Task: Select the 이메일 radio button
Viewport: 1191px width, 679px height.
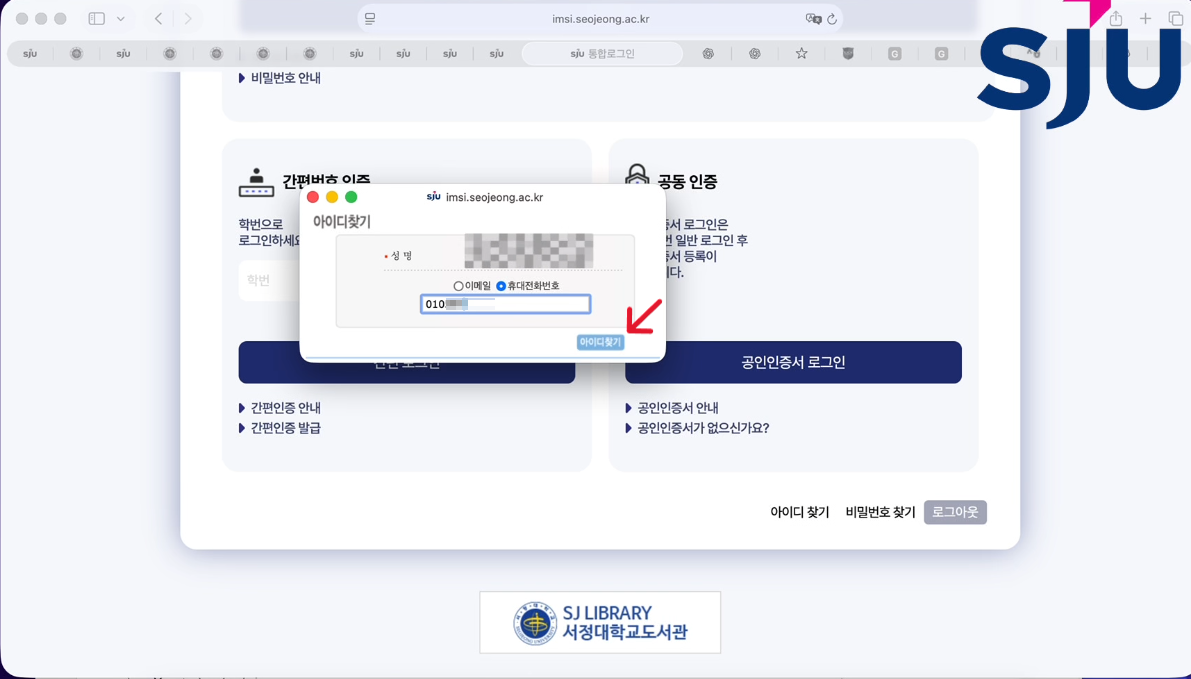Action: [459, 286]
